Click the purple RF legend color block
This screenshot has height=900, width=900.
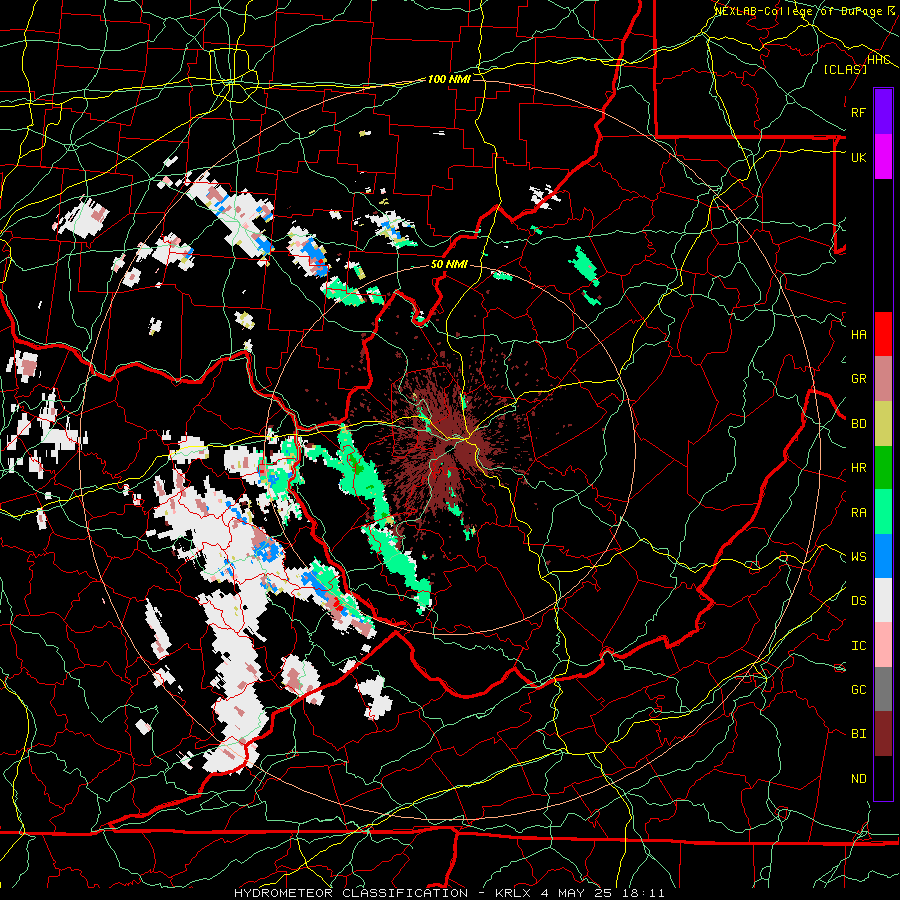coord(883,112)
